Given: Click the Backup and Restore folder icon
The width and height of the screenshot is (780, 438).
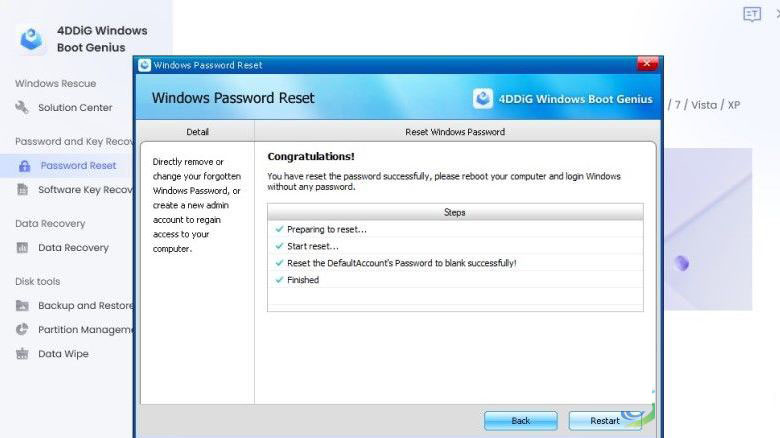Looking at the screenshot, I should click(22, 305).
